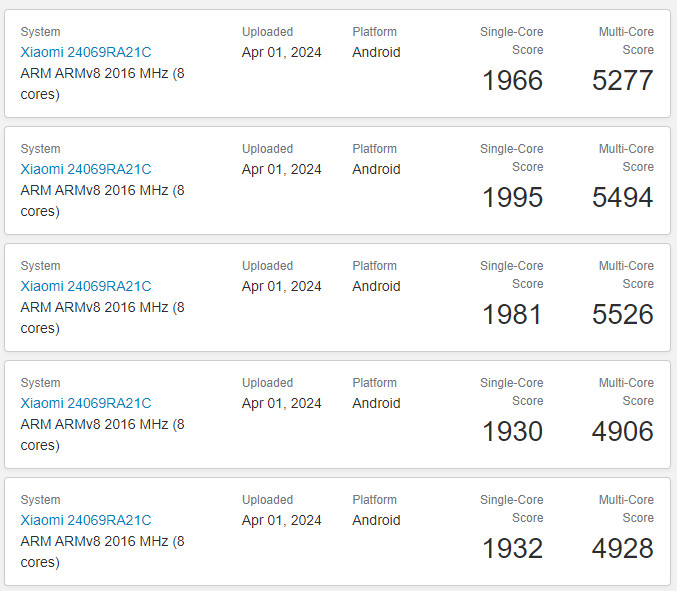Click the single-core score 1932
The height and width of the screenshot is (591, 677).
pos(512,549)
